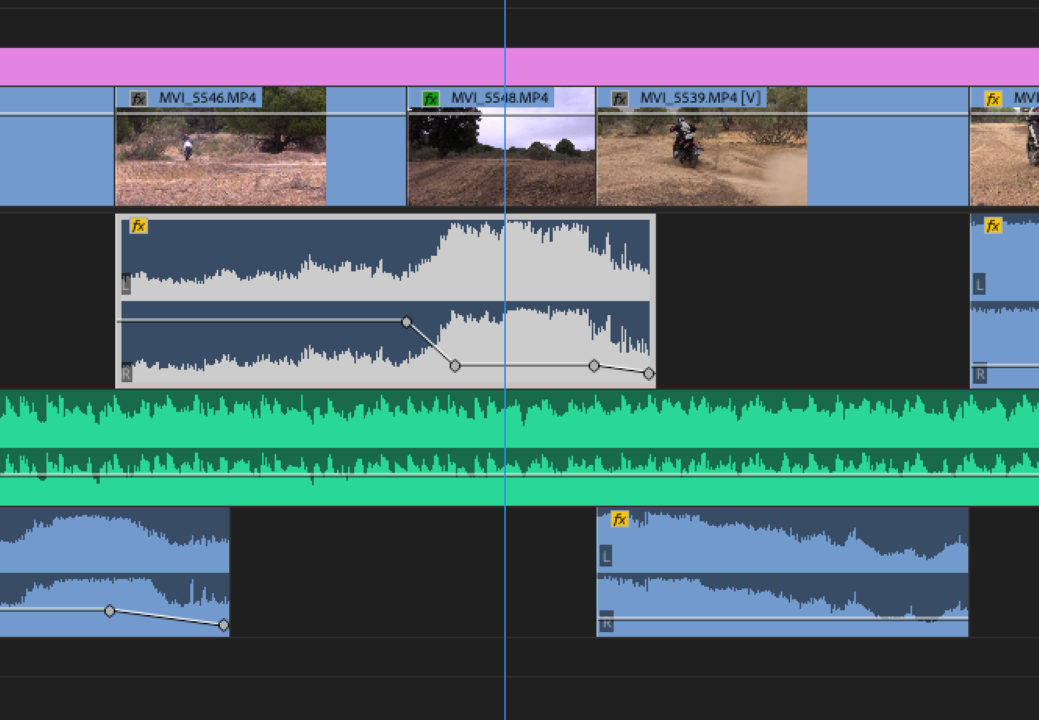Viewport: 1039px width, 720px height.
Task: Click the yellow fx badge on the rightmost audio clip on the upper audio track
Action: [993, 226]
